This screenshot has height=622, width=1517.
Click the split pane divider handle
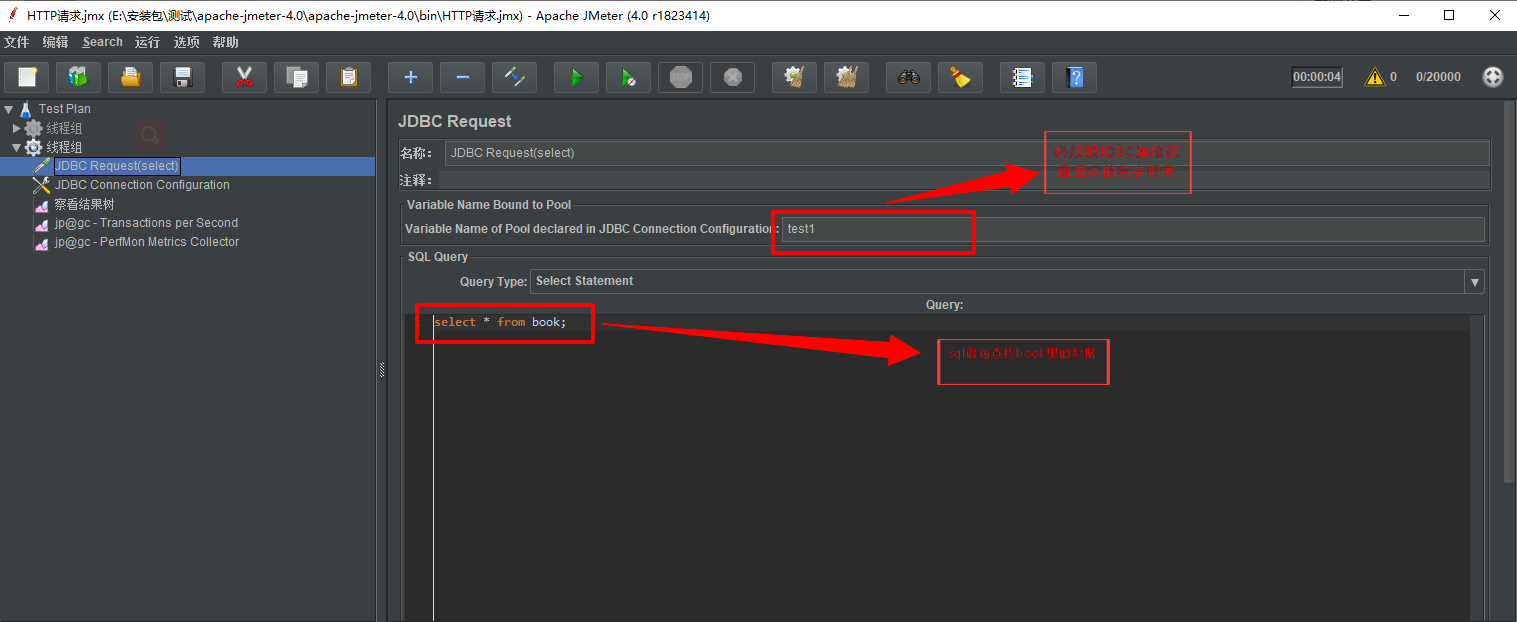[x=381, y=370]
